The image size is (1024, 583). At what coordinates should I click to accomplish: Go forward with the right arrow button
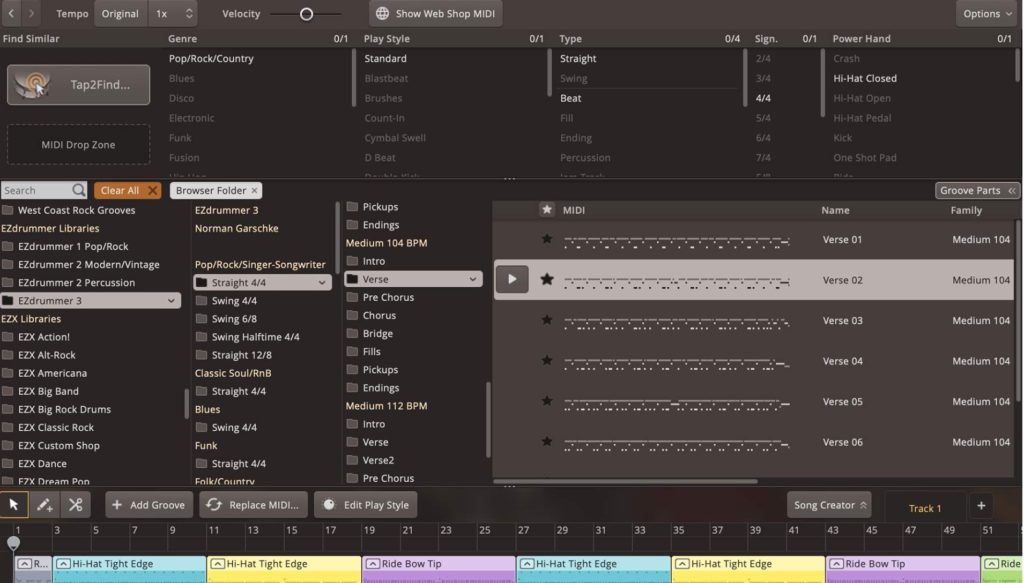point(31,13)
